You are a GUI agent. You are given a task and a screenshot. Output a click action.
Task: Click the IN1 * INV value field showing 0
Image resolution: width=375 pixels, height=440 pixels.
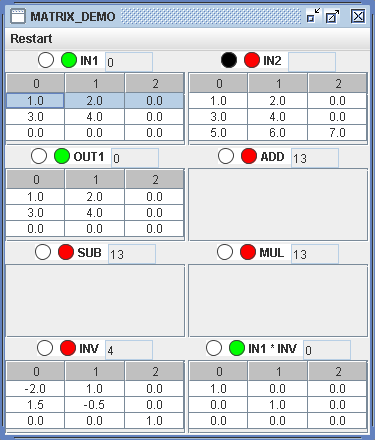(327, 350)
